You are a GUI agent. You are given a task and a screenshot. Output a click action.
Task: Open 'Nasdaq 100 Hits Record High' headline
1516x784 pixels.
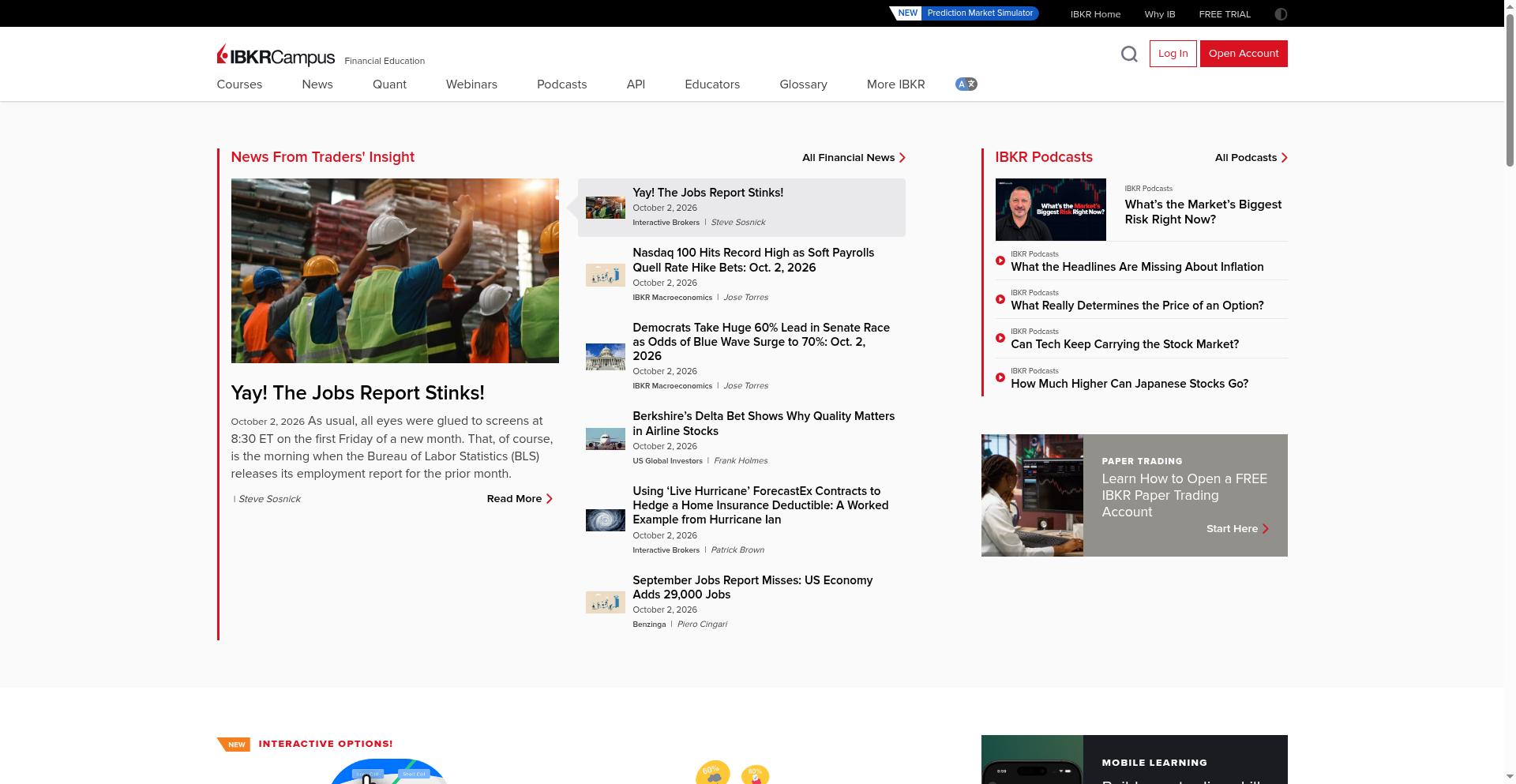click(x=753, y=261)
